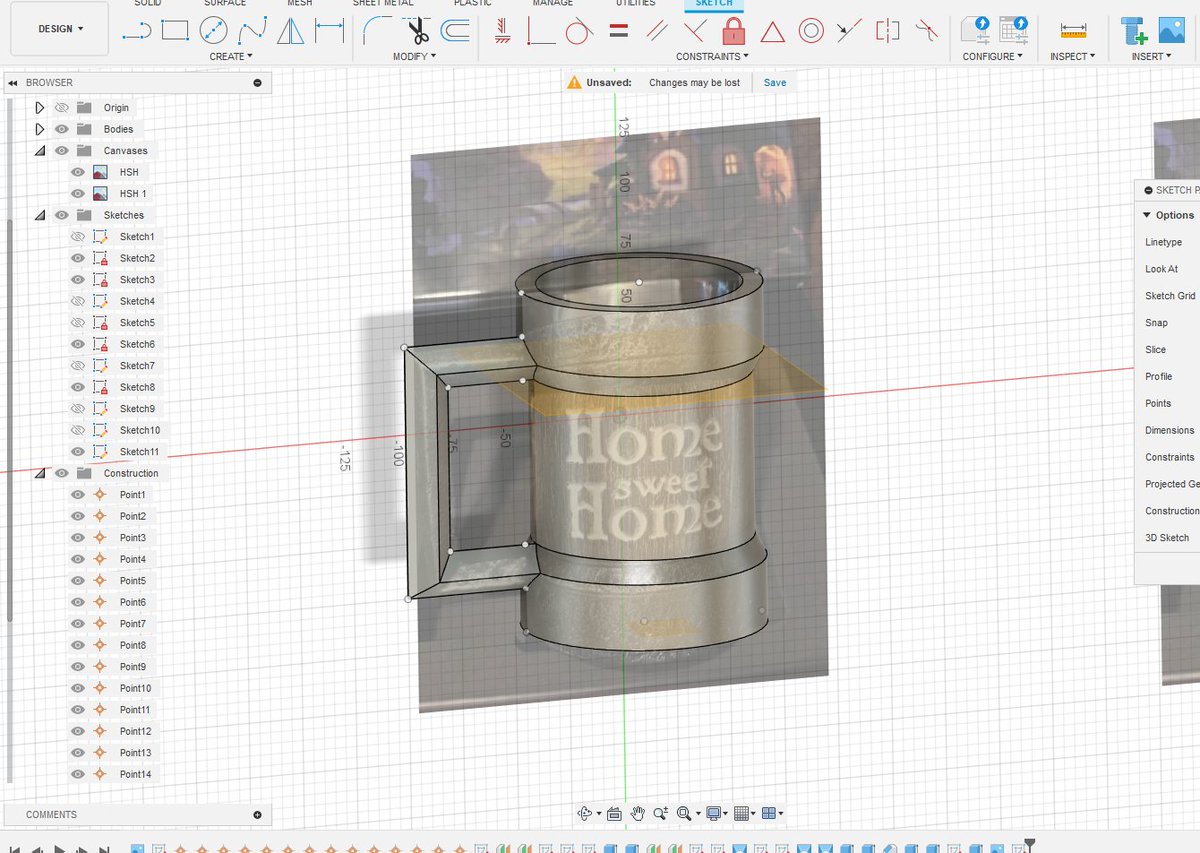Activate the Pan hand tool
Viewport: 1200px width, 853px height.
point(637,814)
